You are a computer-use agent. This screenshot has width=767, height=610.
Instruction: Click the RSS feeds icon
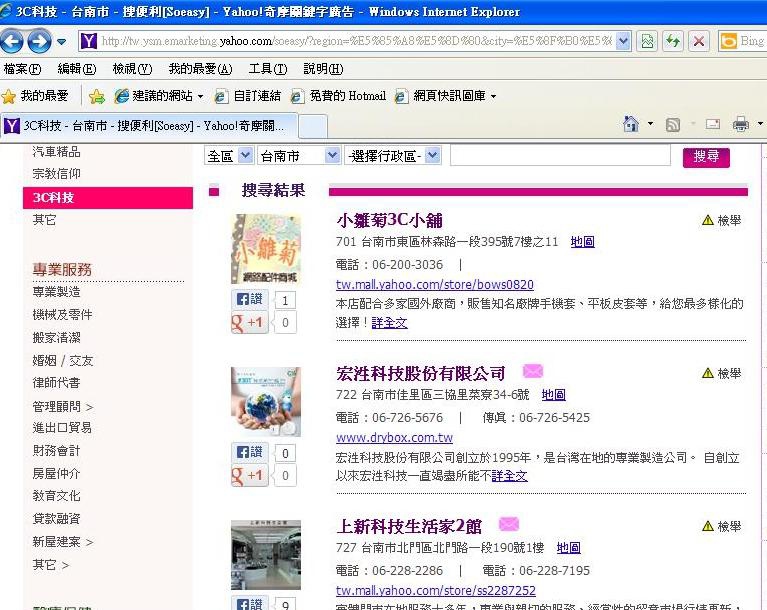pos(673,125)
